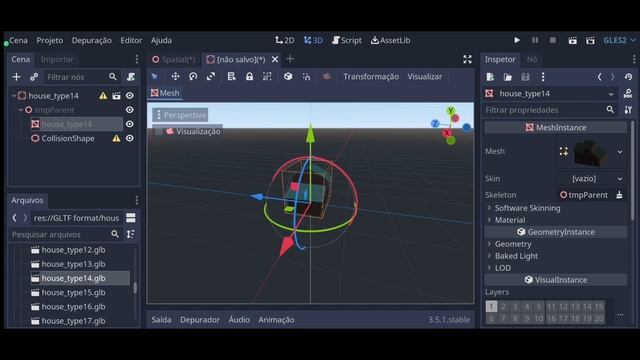640x360 pixels.
Task: Click the Perspectiva view button
Action: pos(180,115)
